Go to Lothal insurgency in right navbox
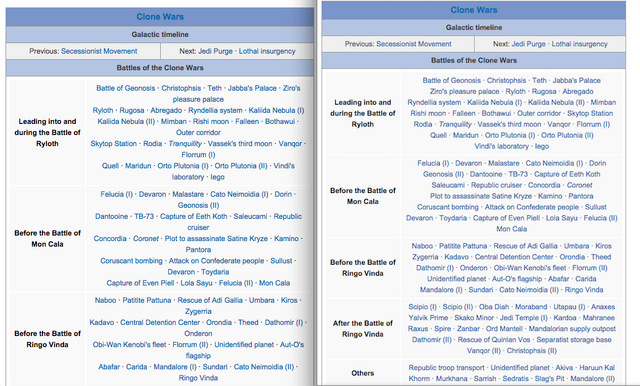The height and width of the screenshot is (386, 640). (x=580, y=44)
